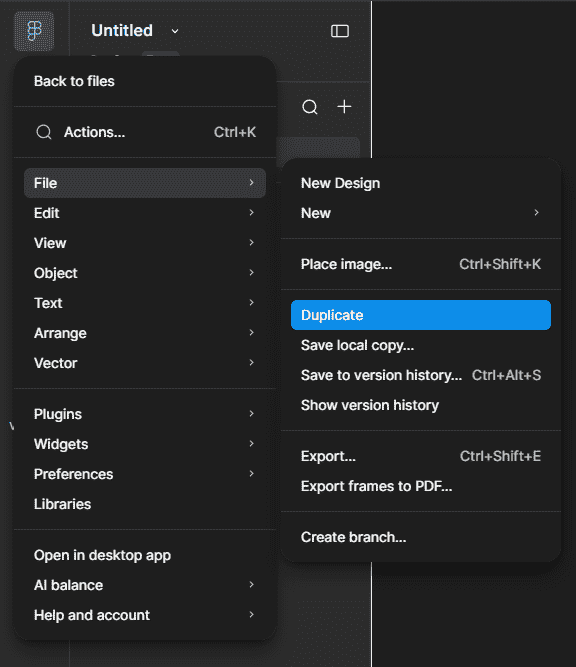This screenshot has width=576, height=667.
Task: Choose Export... from File submenu
Action: (421, 456)
